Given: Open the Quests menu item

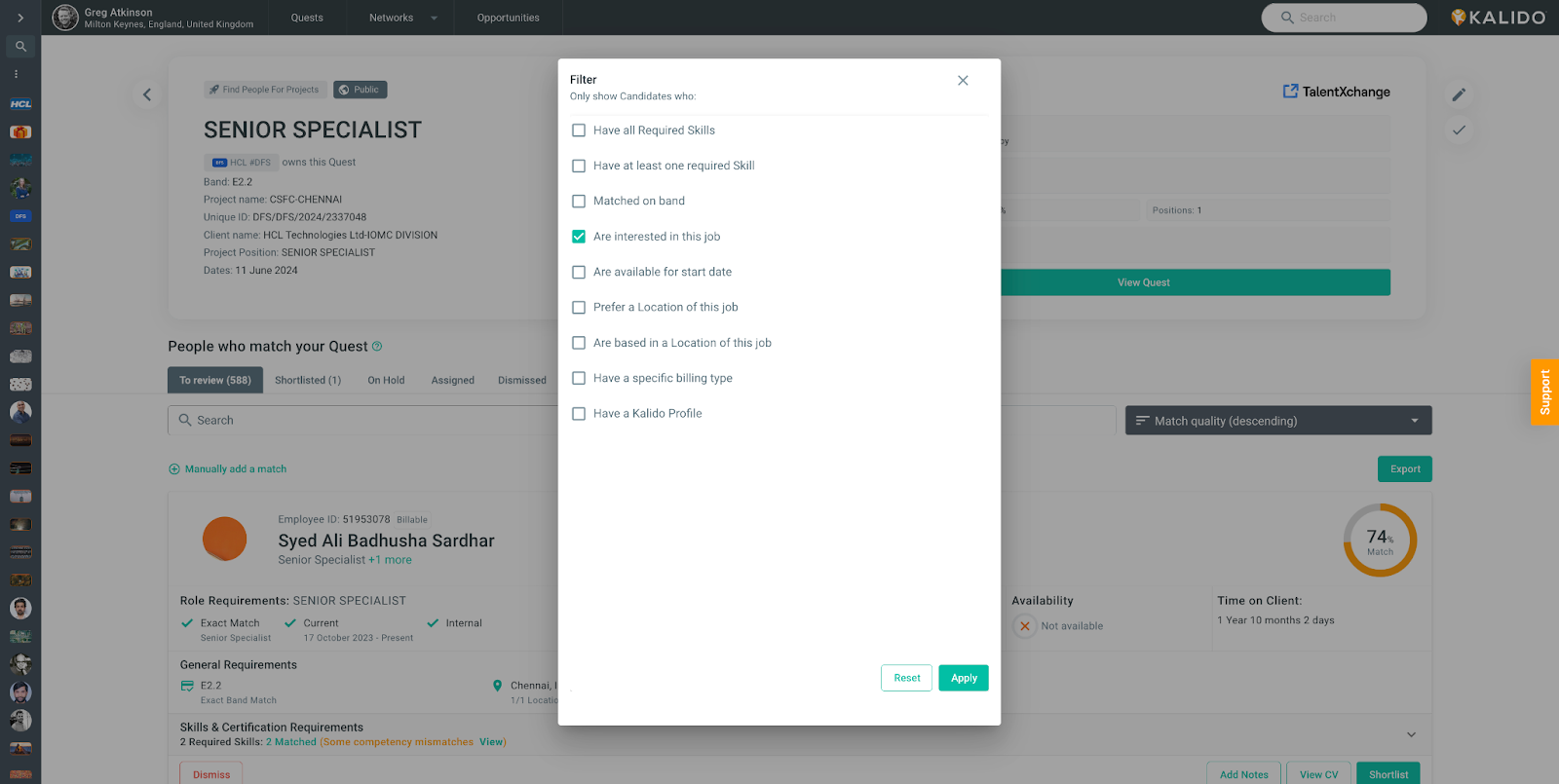Looking at the screenshot, I should click(x=307, y=18).
